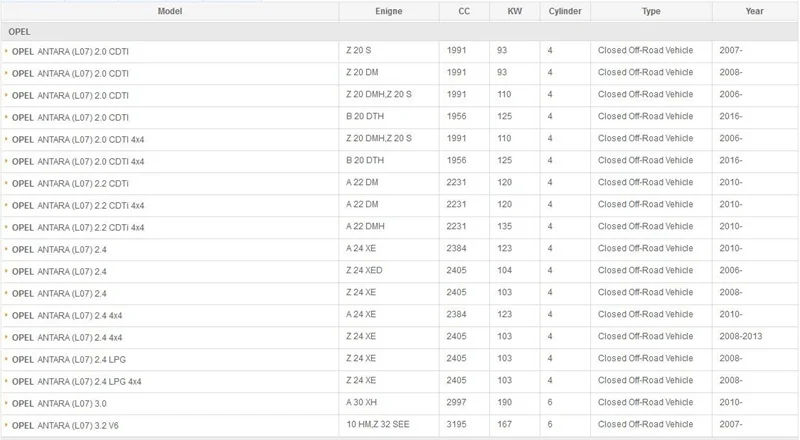Click Closed Off-Road Vehicle in the Z 24 XED row

(645, 271)
